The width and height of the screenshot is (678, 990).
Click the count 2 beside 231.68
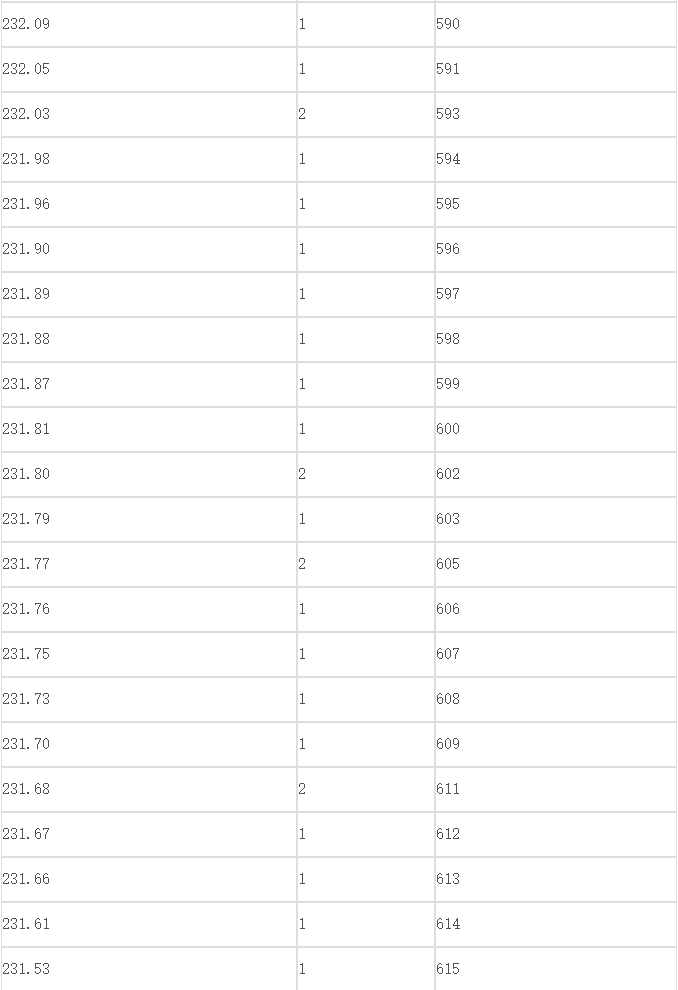(x=366, y=789)
